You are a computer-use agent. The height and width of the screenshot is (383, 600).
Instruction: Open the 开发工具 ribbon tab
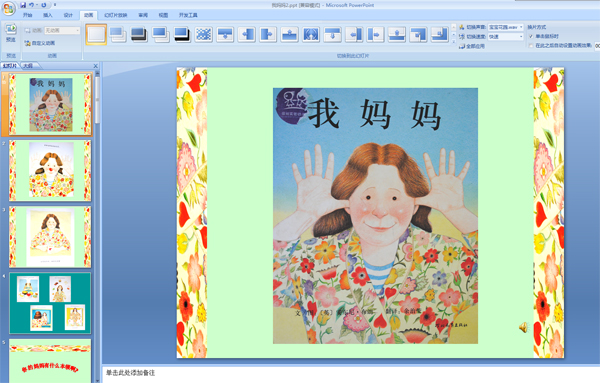point(188,15)
